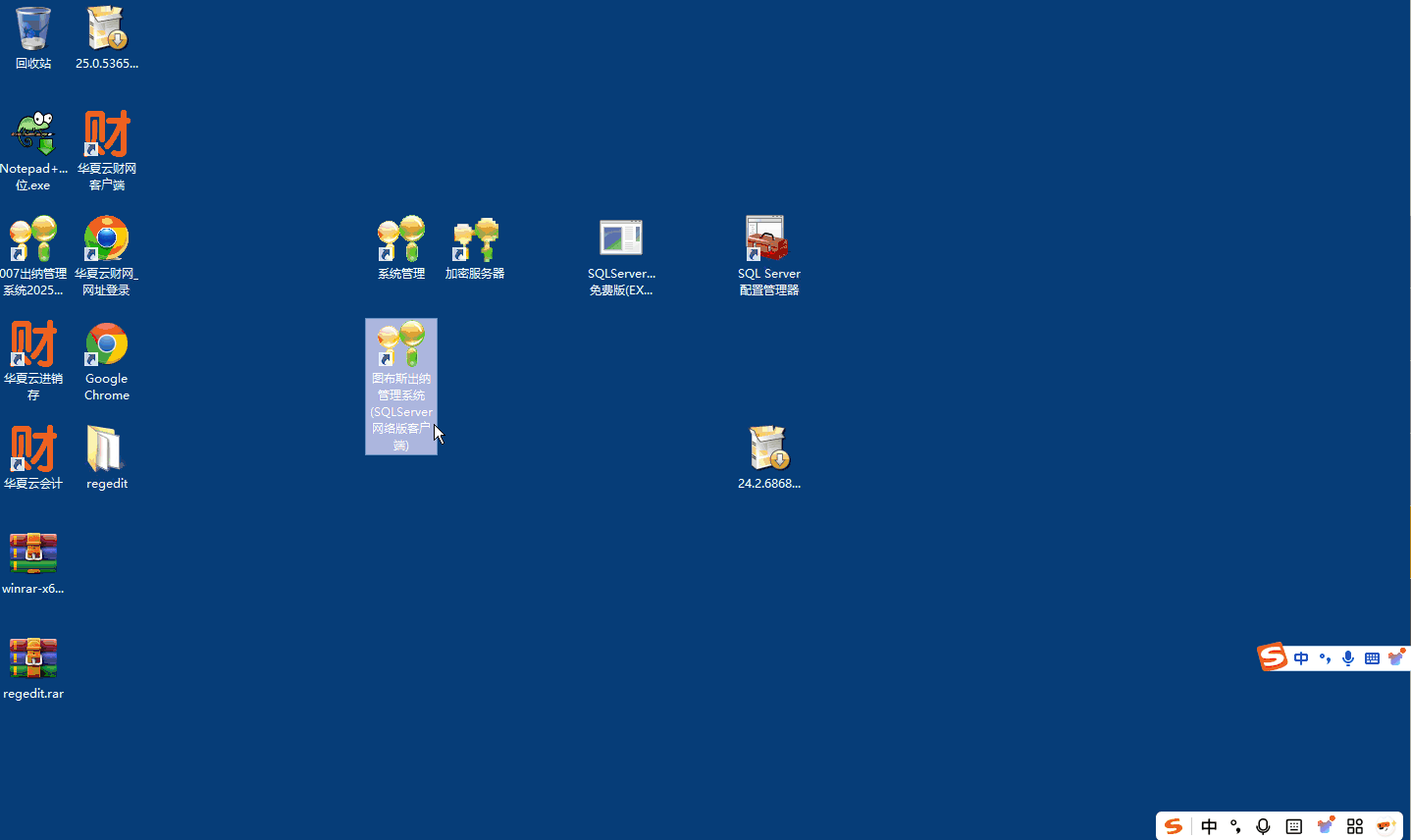Open Sogou toolbox four-squares grid icon

click(x=1355, y=826)
